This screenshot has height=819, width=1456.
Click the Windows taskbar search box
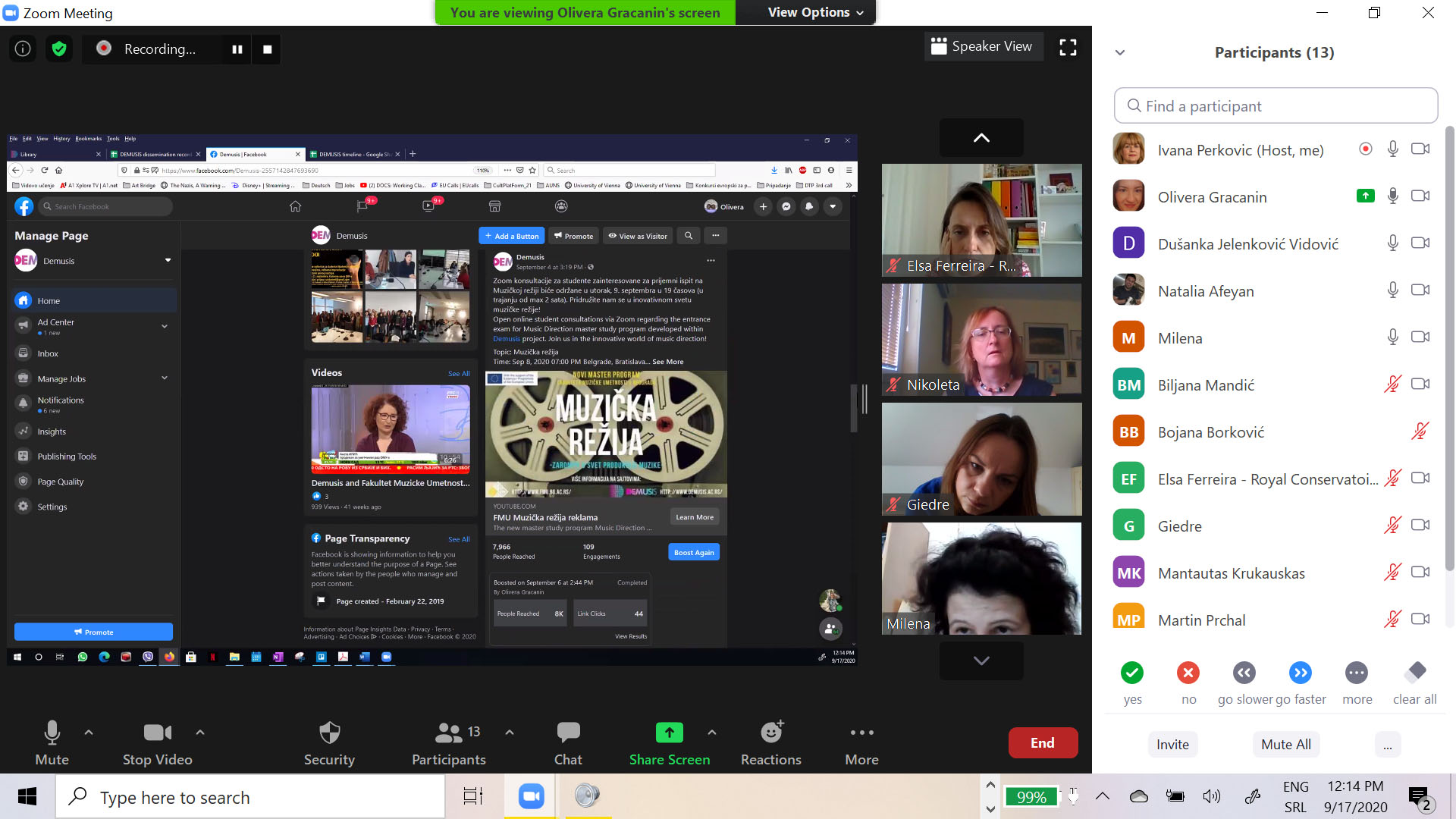click(x=250, y=797)
